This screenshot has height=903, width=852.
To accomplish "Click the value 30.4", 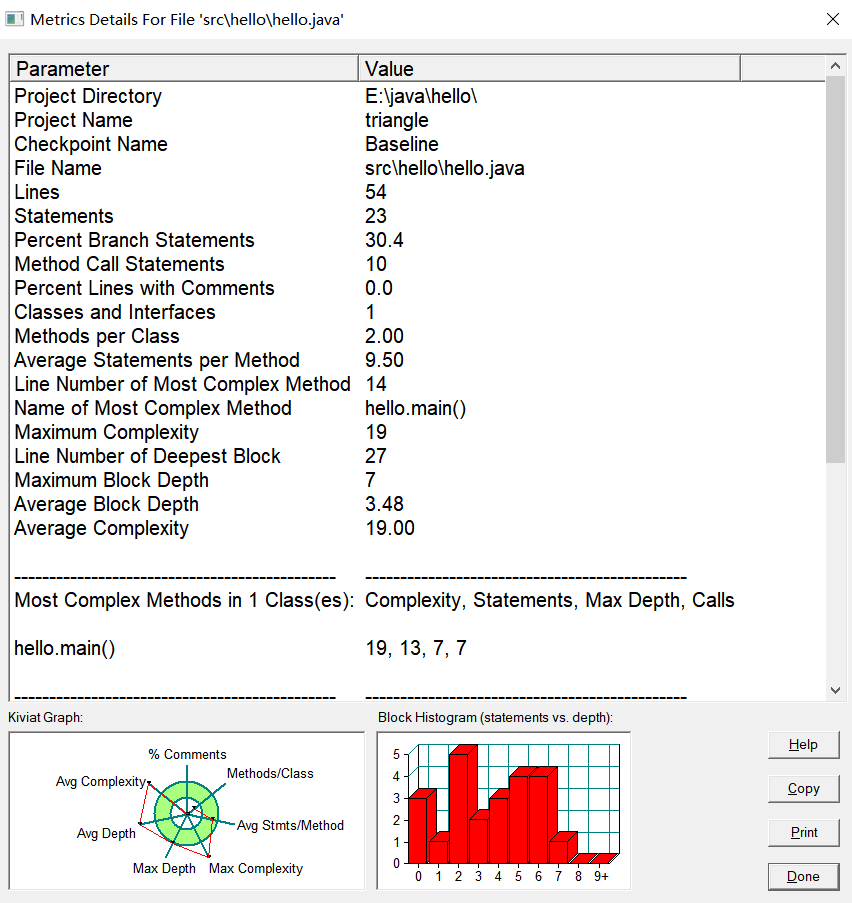I will point(384,240).
